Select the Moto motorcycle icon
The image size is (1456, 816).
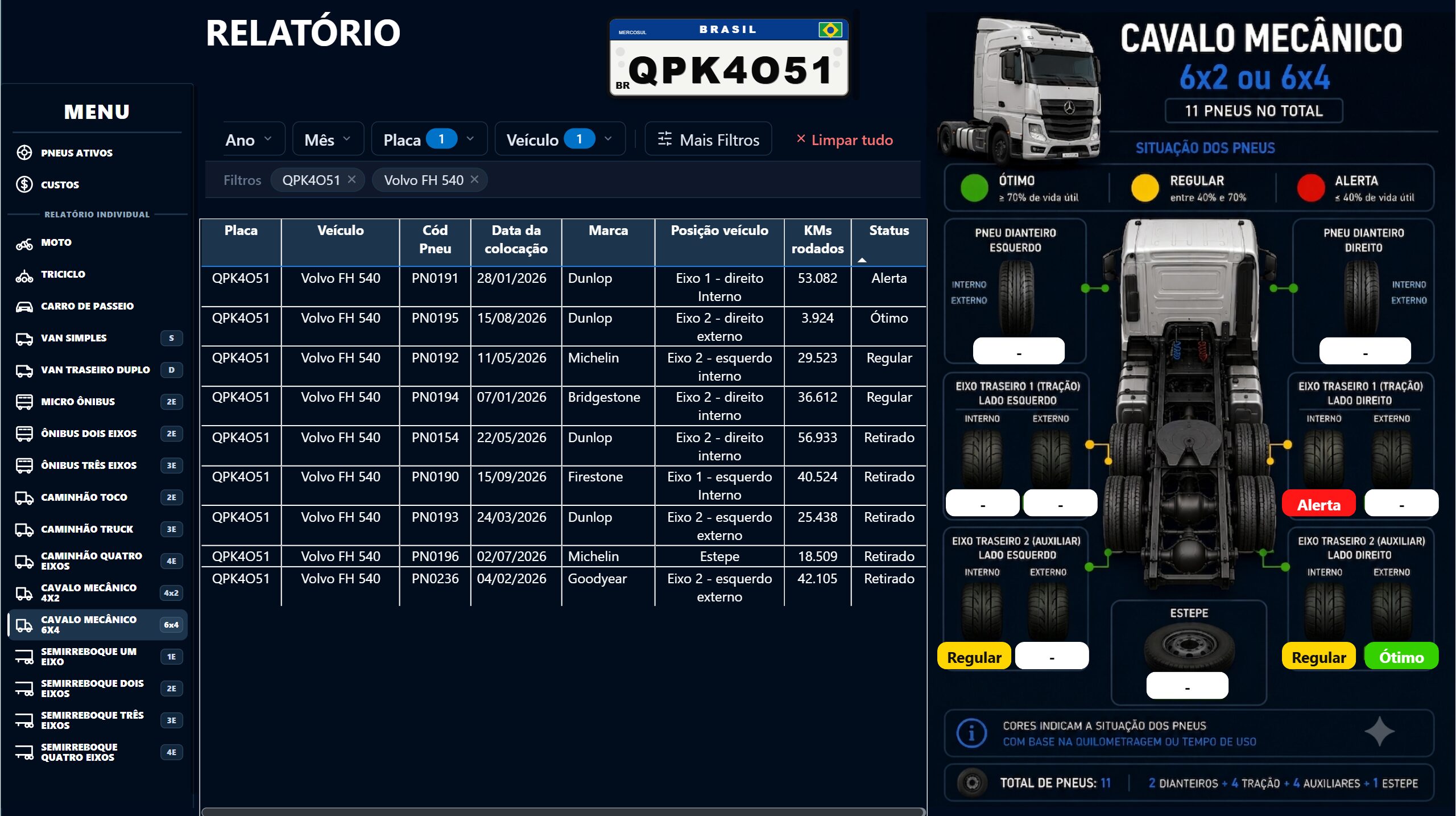(24, 243)
